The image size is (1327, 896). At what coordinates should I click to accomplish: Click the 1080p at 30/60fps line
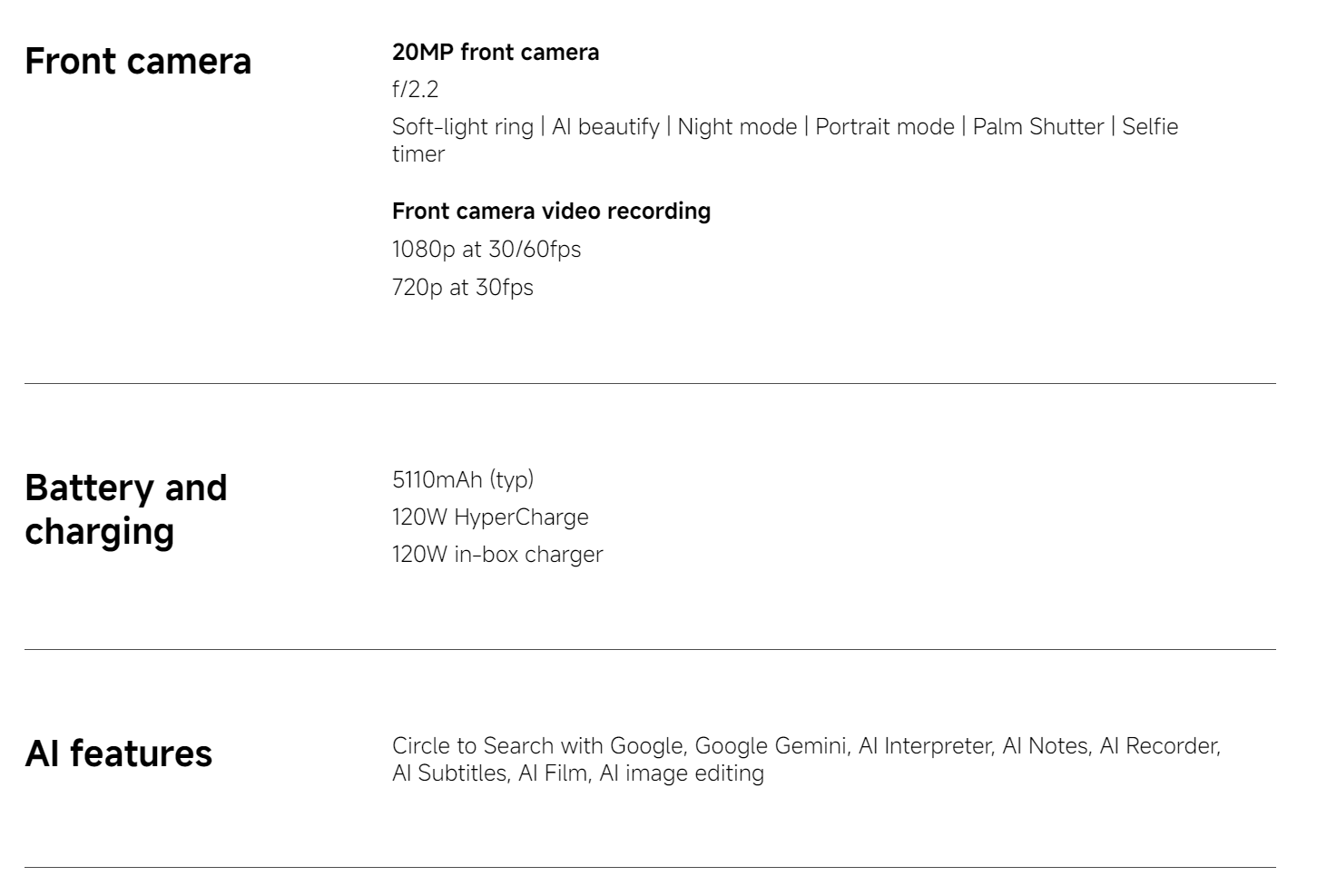pos(486,249)
